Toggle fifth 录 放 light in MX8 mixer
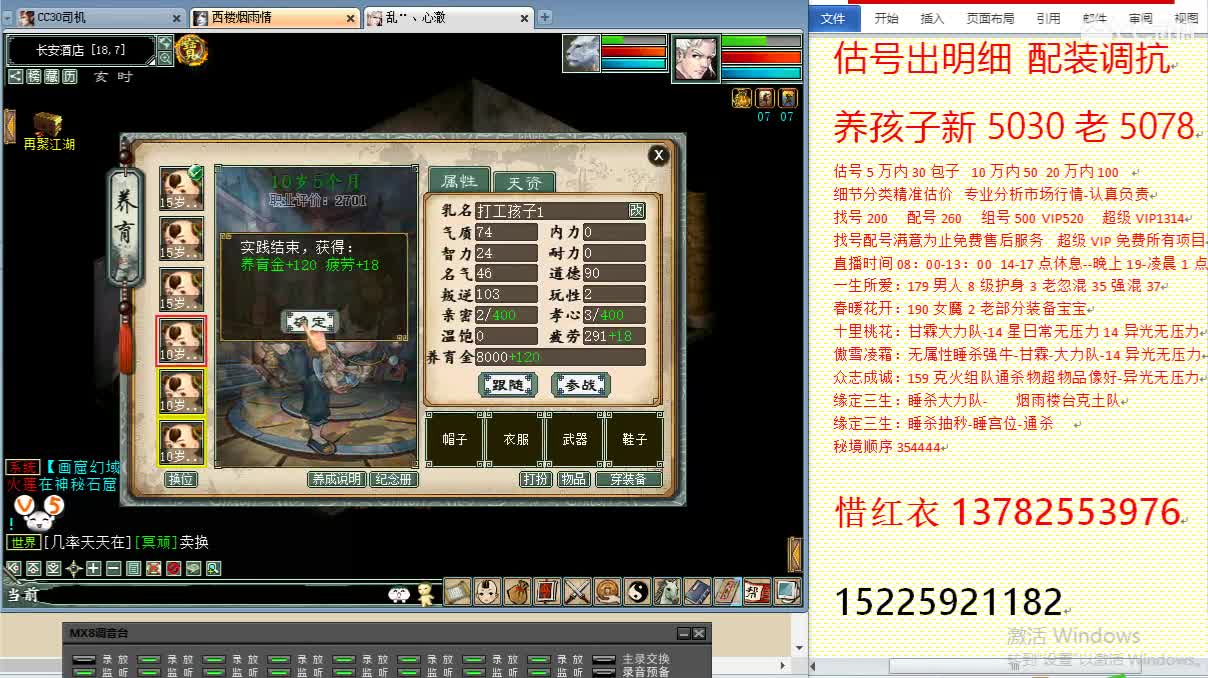The width and height of the screenshot is (1208, 678). [343, 660]
